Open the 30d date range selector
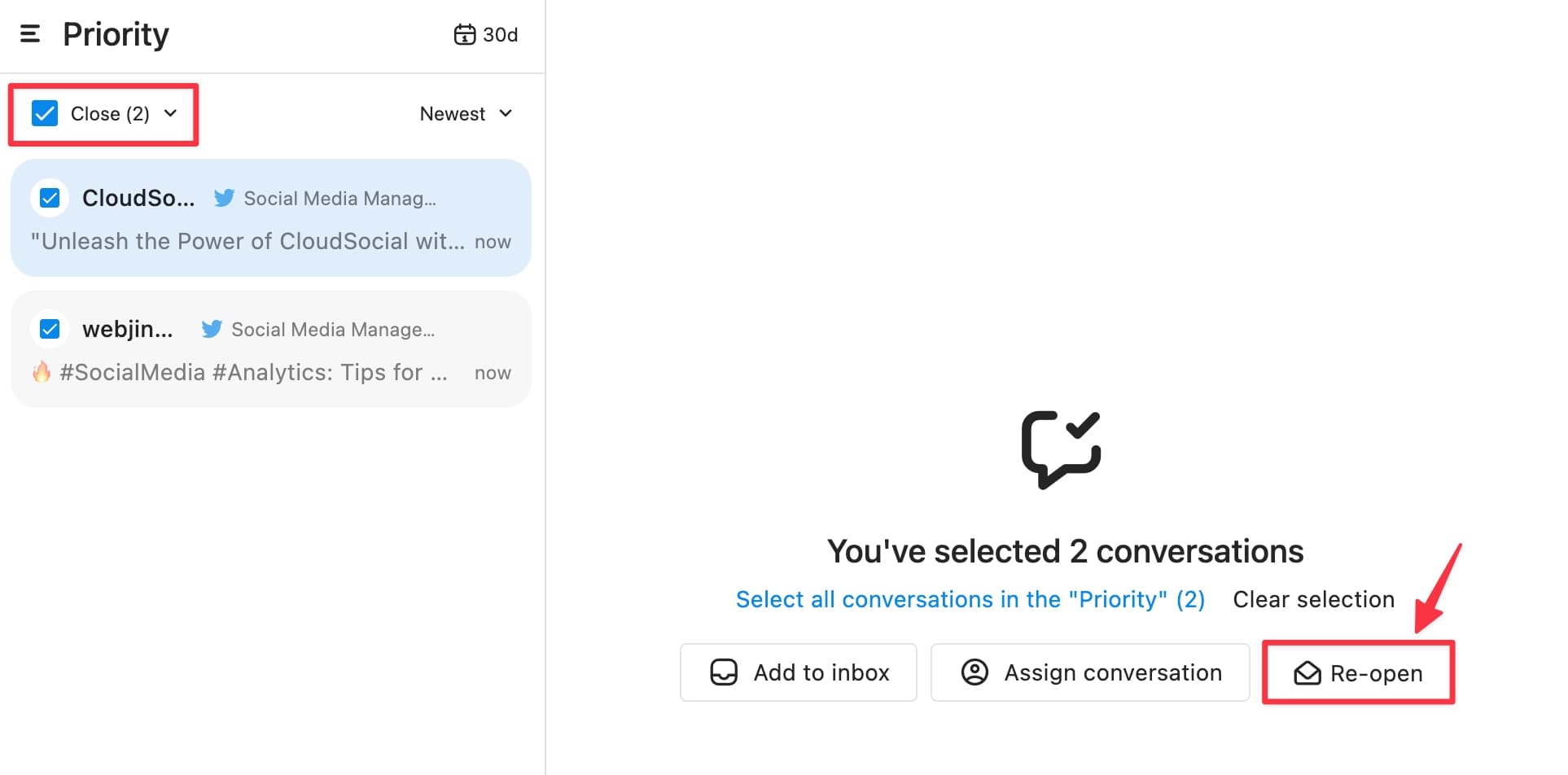 click(485, 34)
